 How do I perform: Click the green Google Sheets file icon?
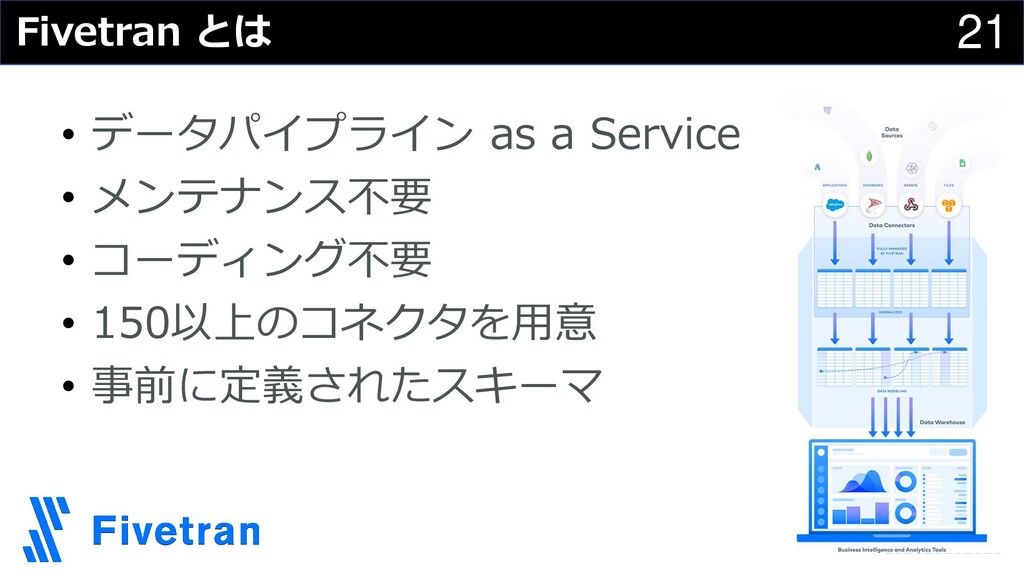coord(962,163)
